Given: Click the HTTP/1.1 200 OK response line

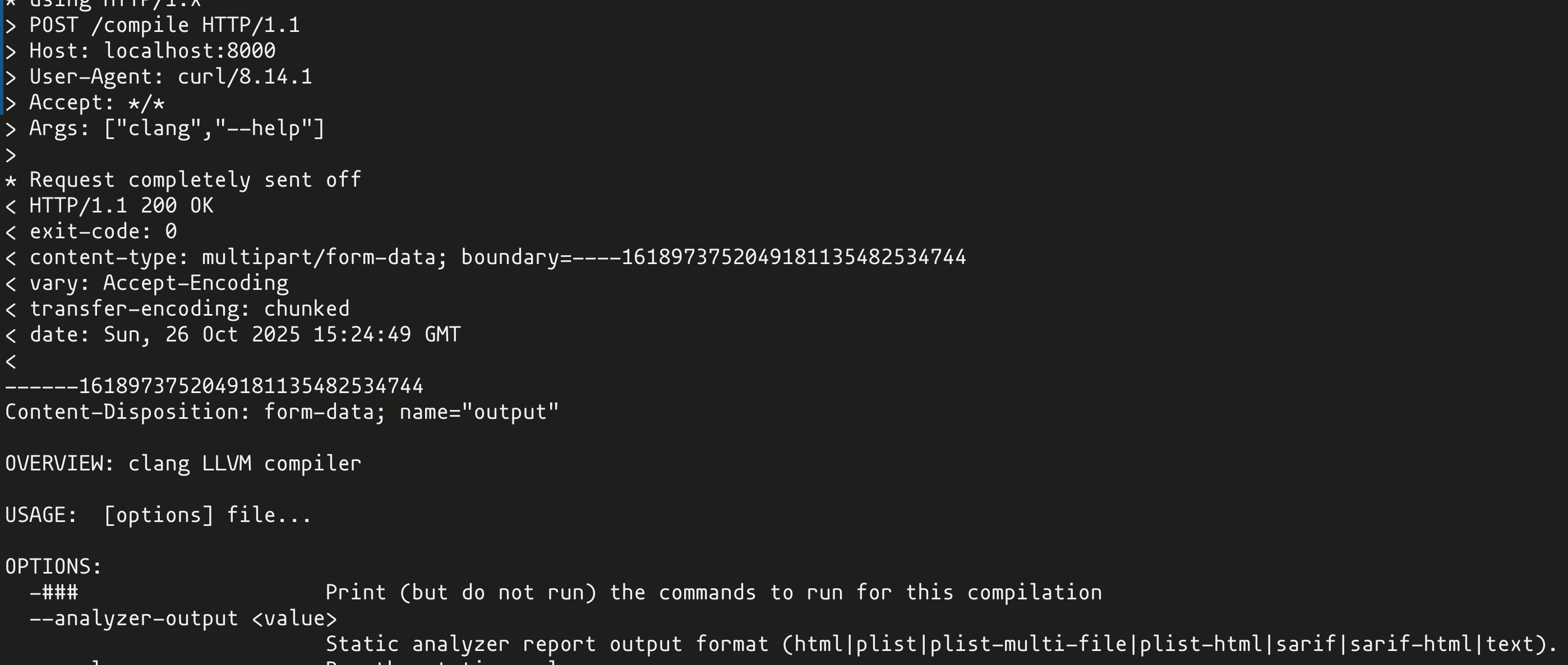Looking at the screenshot, I should pos(109,206).
